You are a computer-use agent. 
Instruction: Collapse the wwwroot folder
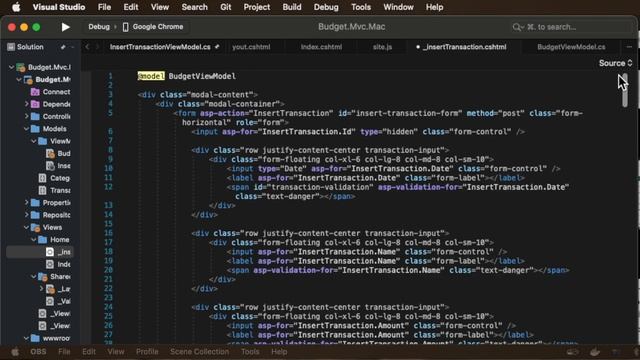coord(27,338)
